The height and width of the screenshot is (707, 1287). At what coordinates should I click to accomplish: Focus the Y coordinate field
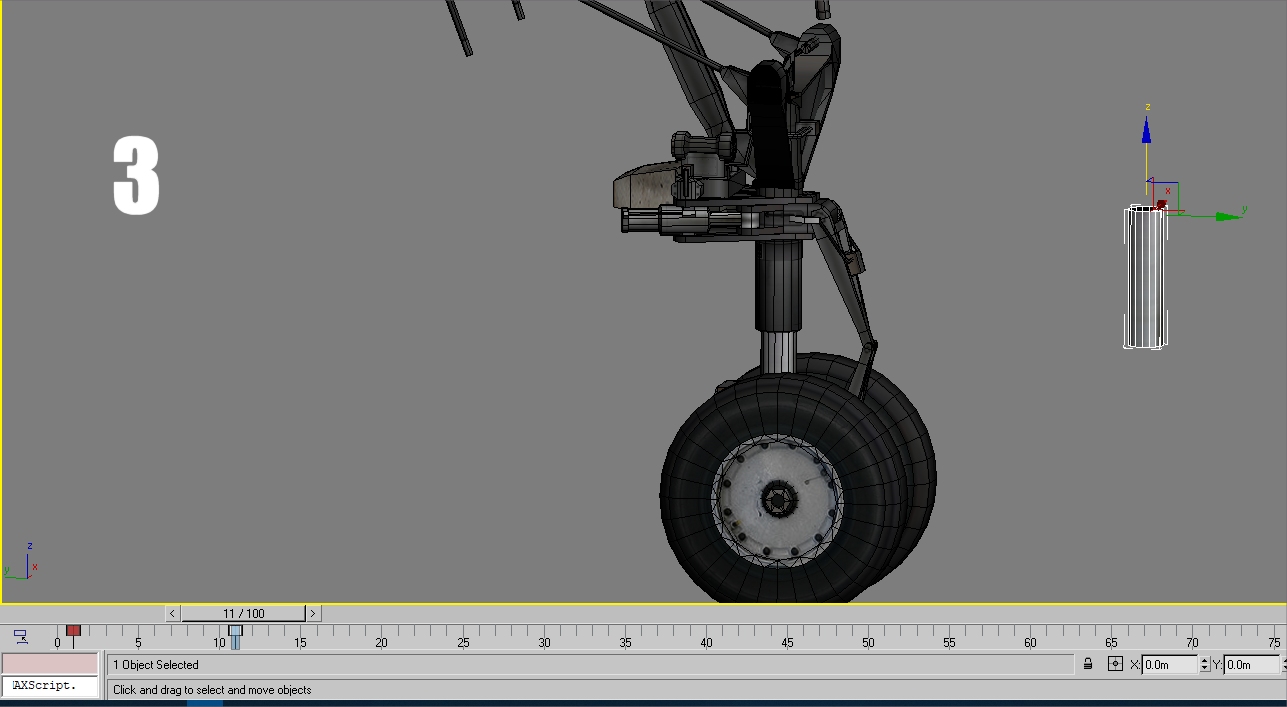click(x=1252, y=664)
